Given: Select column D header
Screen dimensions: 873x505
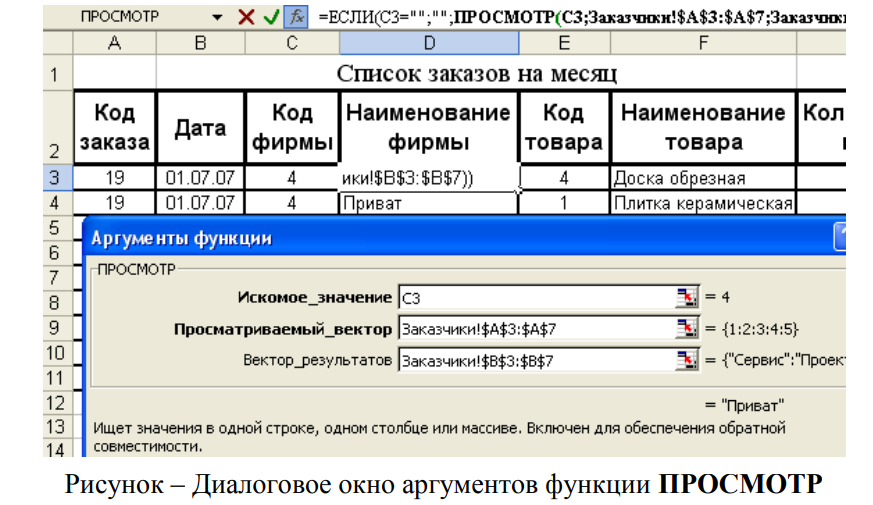Looking at the screenshot, I should coord(429,43).
